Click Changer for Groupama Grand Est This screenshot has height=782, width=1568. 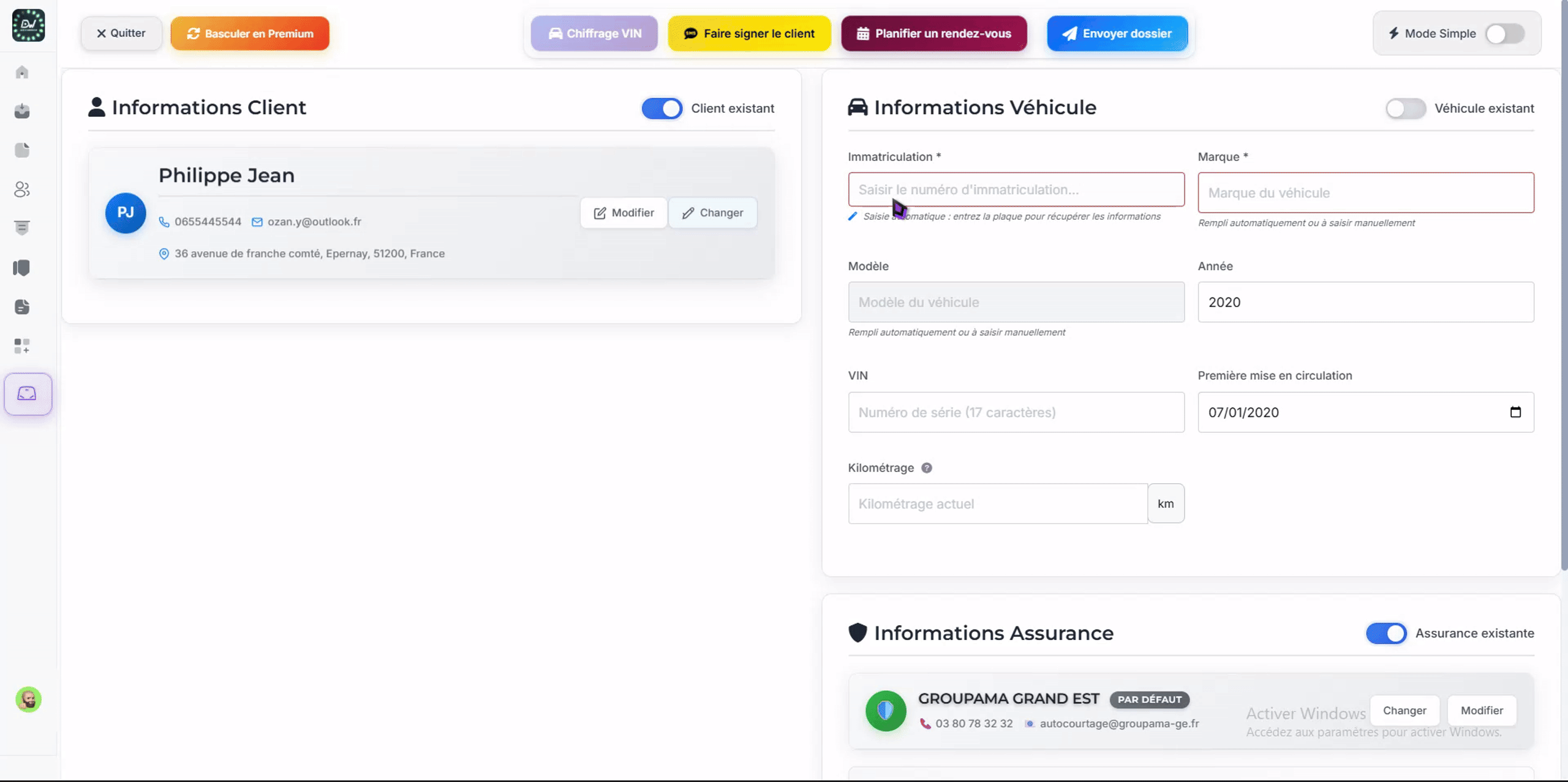coord(1404,710)
